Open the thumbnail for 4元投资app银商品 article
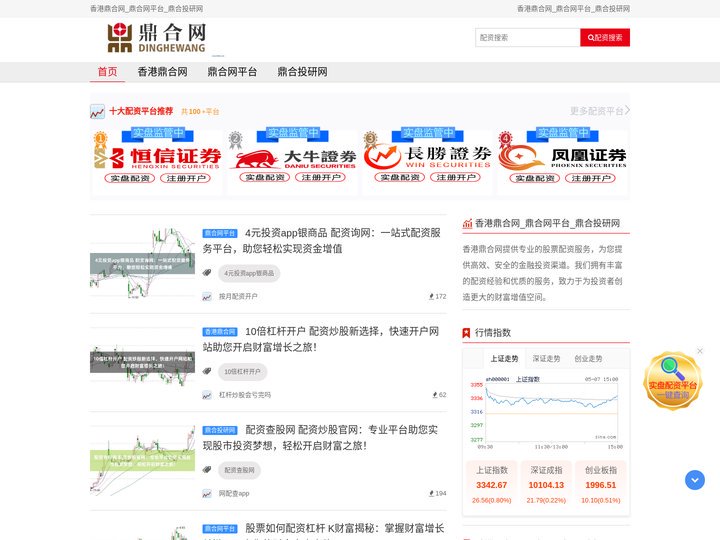The height and width of the screenshot is (540, 720). pyautogui.click(x=142, y=264)
